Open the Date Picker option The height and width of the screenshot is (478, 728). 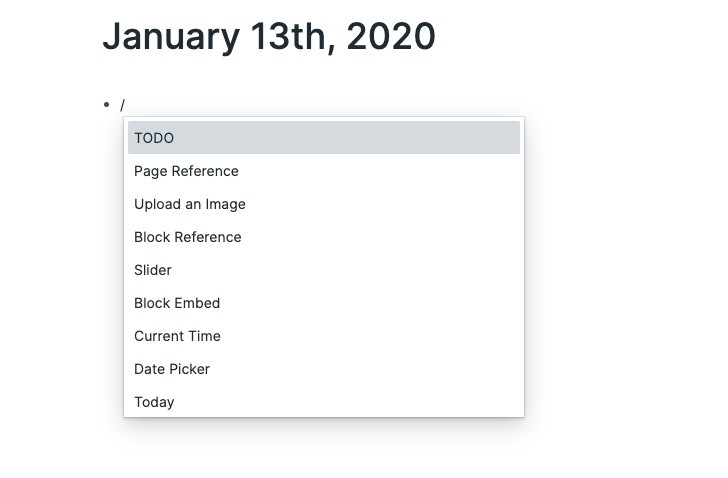[x=172, y=369]
